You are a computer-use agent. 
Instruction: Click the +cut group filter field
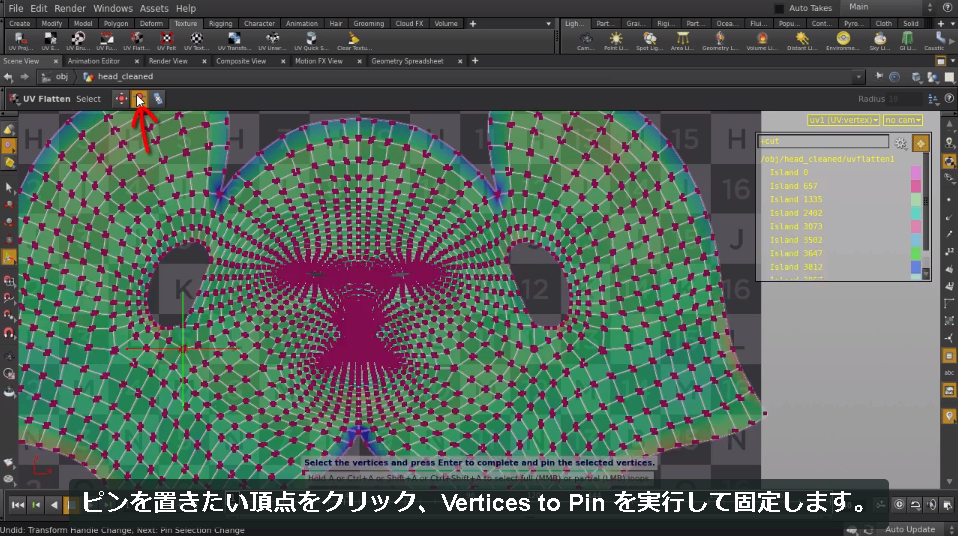coord(823,141)
